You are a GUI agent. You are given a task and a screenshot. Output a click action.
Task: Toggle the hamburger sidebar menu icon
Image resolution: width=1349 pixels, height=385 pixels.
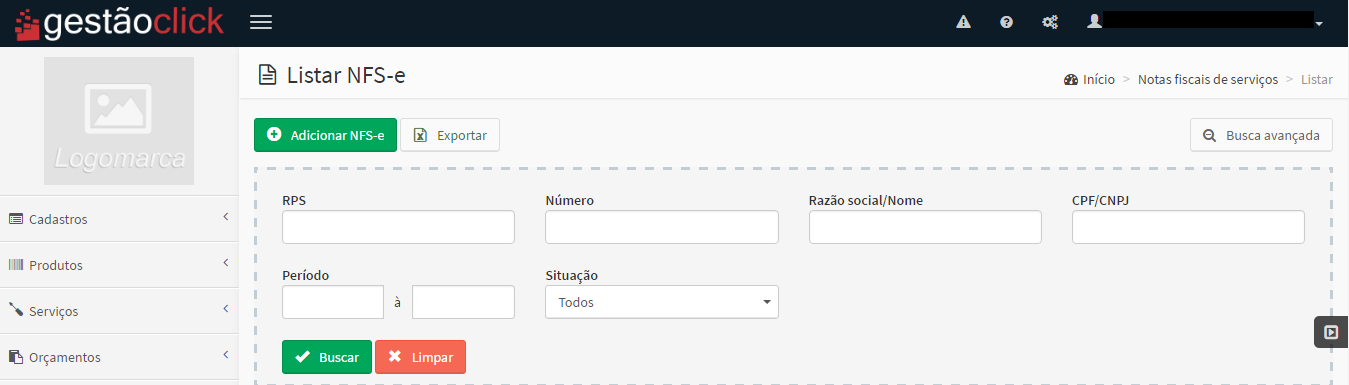(260, 22)
